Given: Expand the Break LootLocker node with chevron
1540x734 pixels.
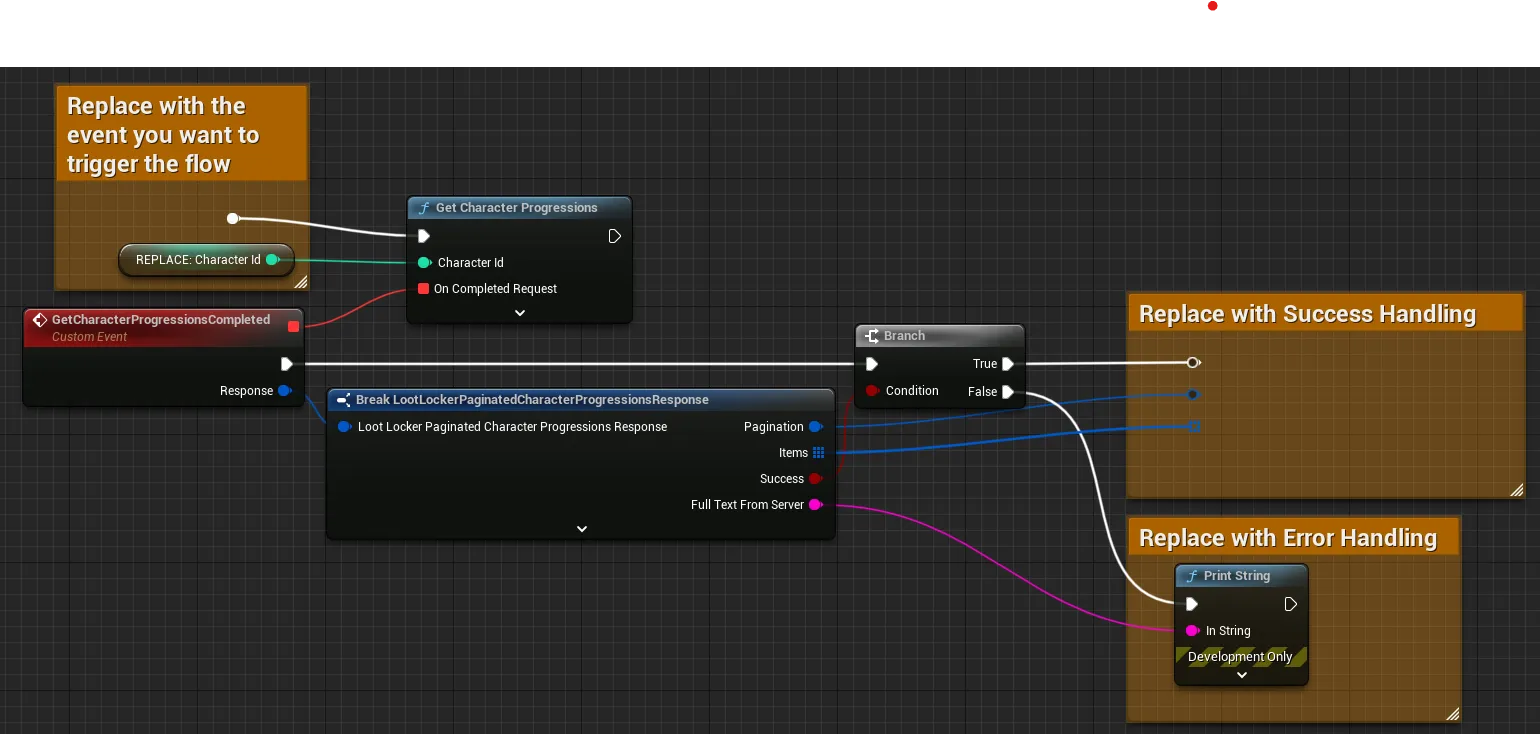Looking at the screenshot, I should click(582, 529).
